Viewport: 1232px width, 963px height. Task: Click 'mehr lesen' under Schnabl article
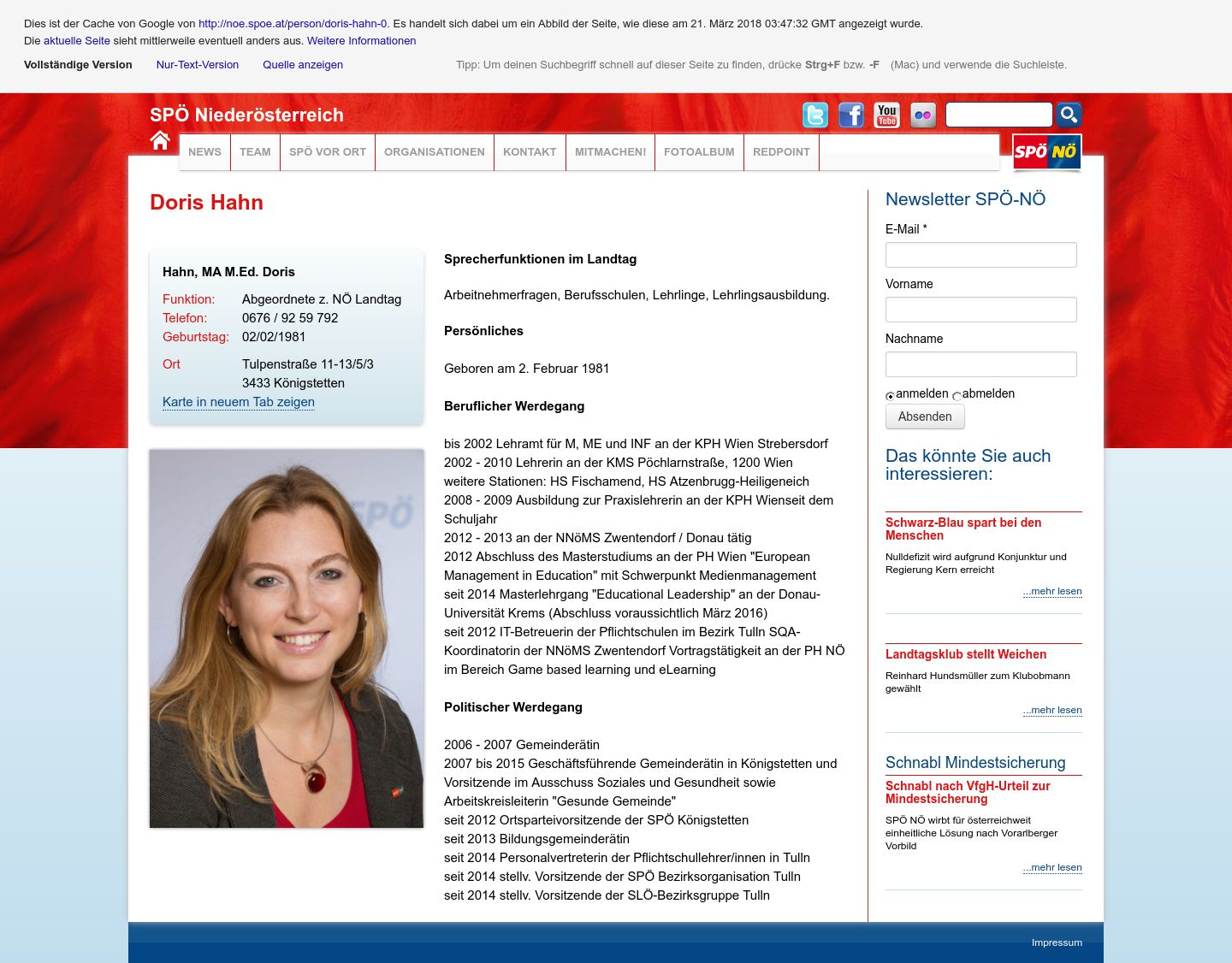pos(1052,867)
